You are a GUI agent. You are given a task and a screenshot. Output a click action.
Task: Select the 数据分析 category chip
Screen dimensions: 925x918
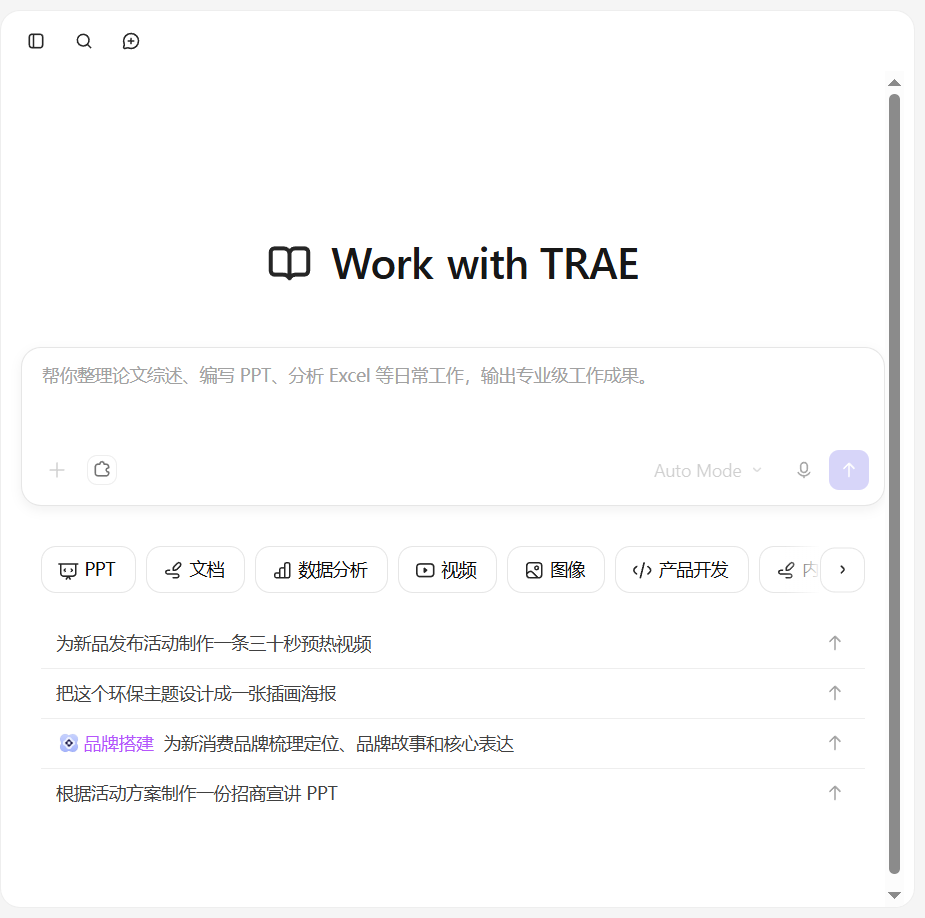click(321, 570)
